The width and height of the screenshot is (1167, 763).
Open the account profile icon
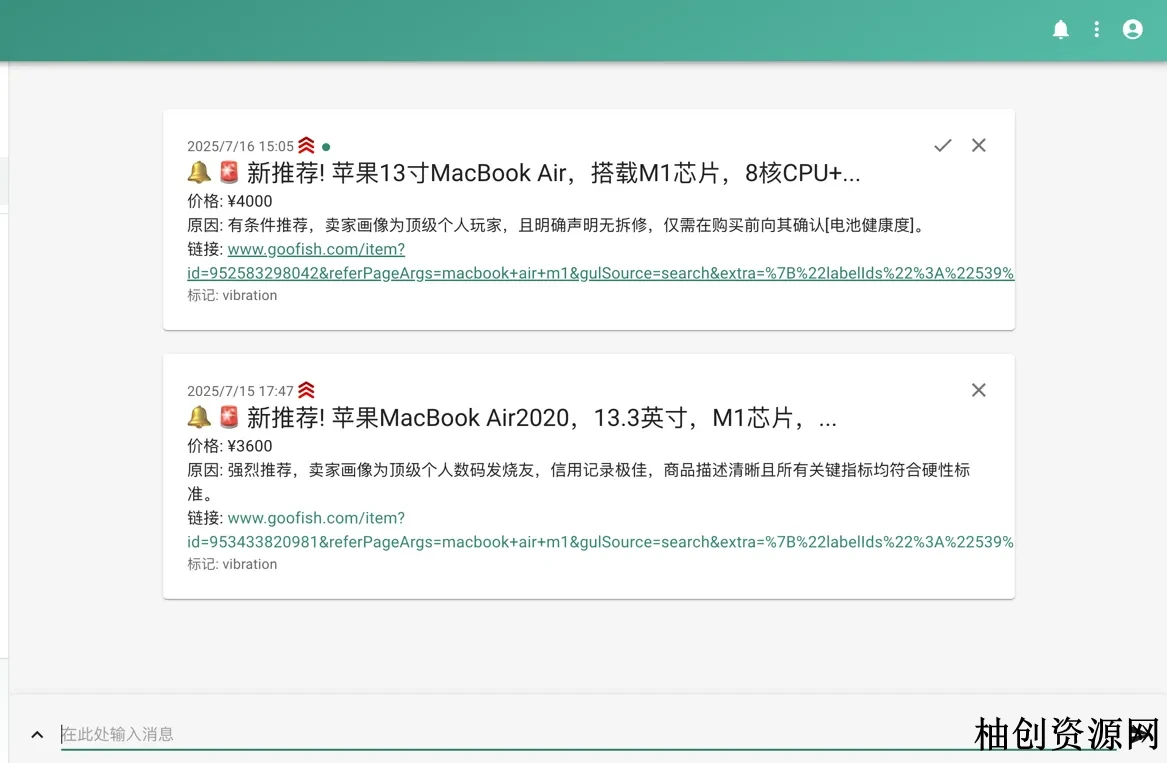tap(1133, 30)
